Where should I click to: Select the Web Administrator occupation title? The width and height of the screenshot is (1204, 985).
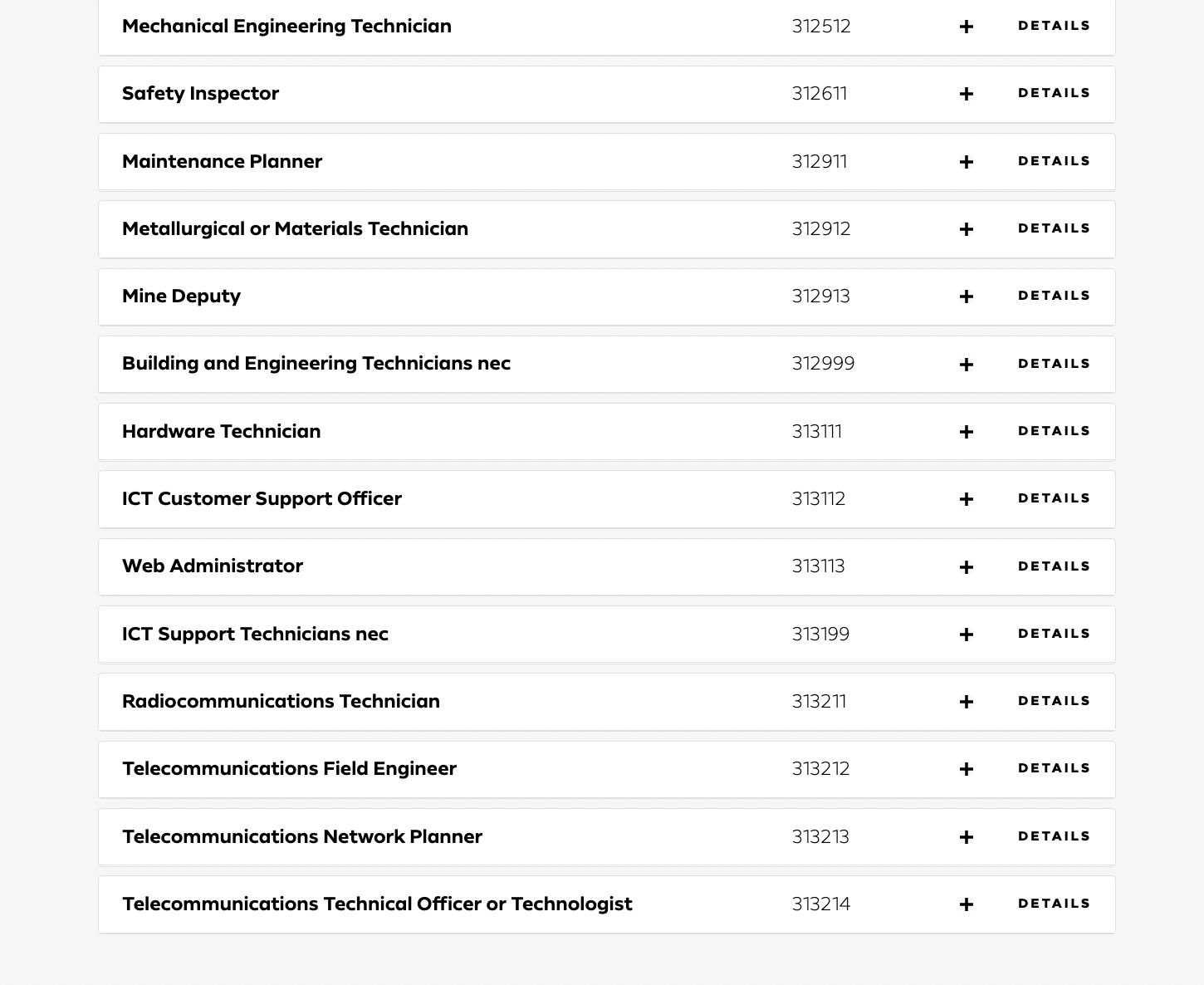pyautogui.click(x=213, y=566)
